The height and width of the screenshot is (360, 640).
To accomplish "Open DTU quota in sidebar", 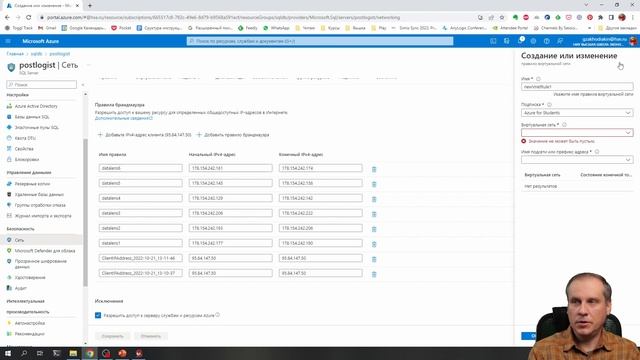I will (25, 138).
